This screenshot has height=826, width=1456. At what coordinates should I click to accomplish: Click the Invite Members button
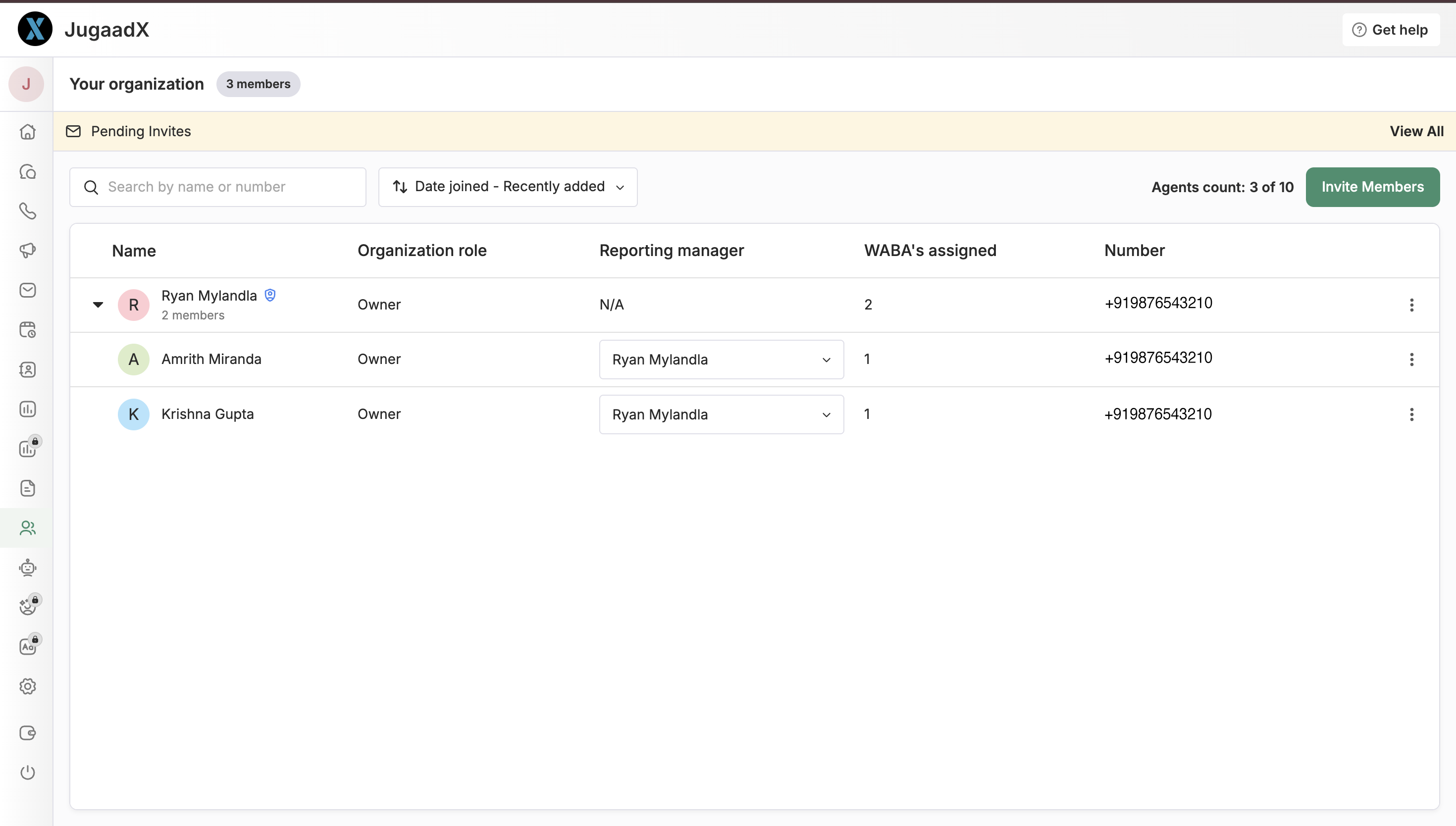1372,187
